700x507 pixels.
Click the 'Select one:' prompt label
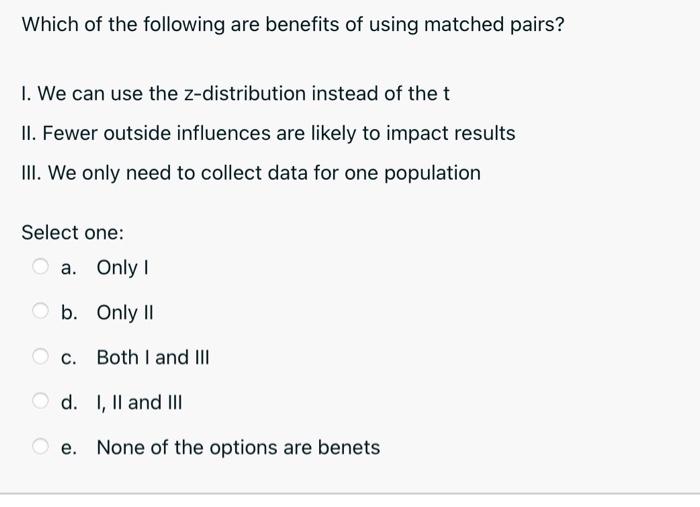(x=72, y=233)
